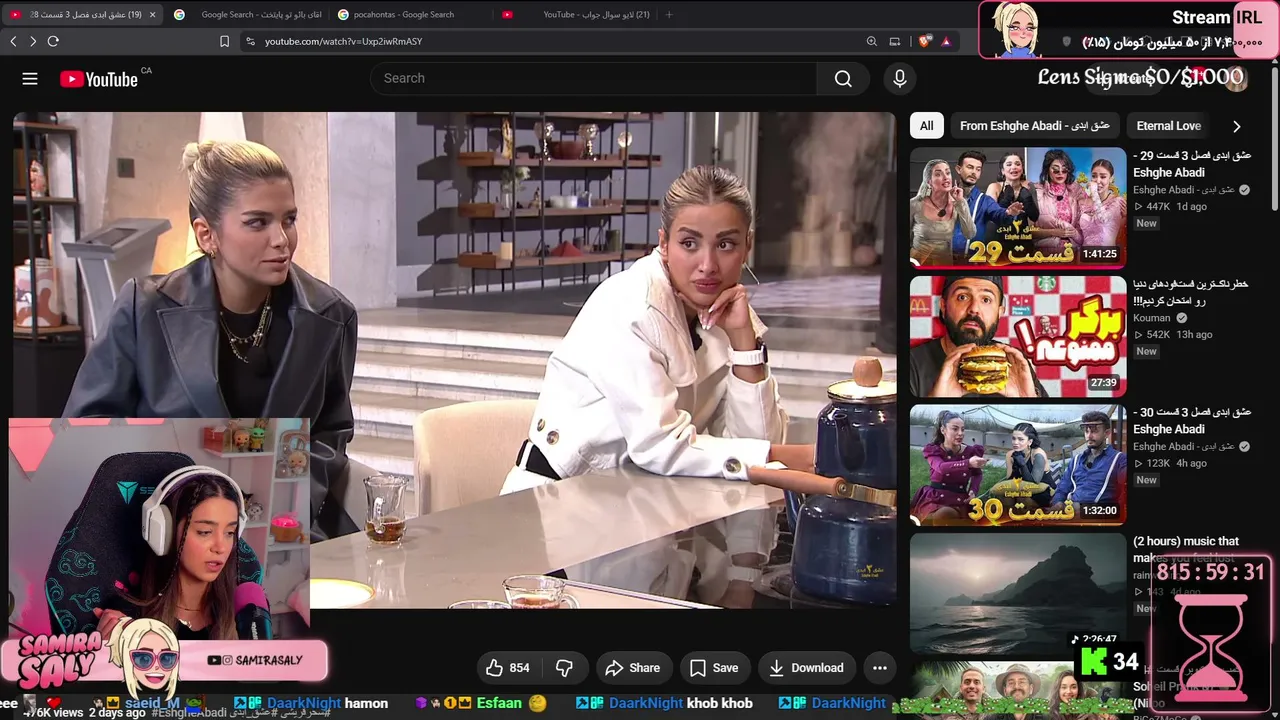Open the episode 30 video title
Image resolution: width=1280 pixels, height=720 pixels.
click(x=1192, y=420)
